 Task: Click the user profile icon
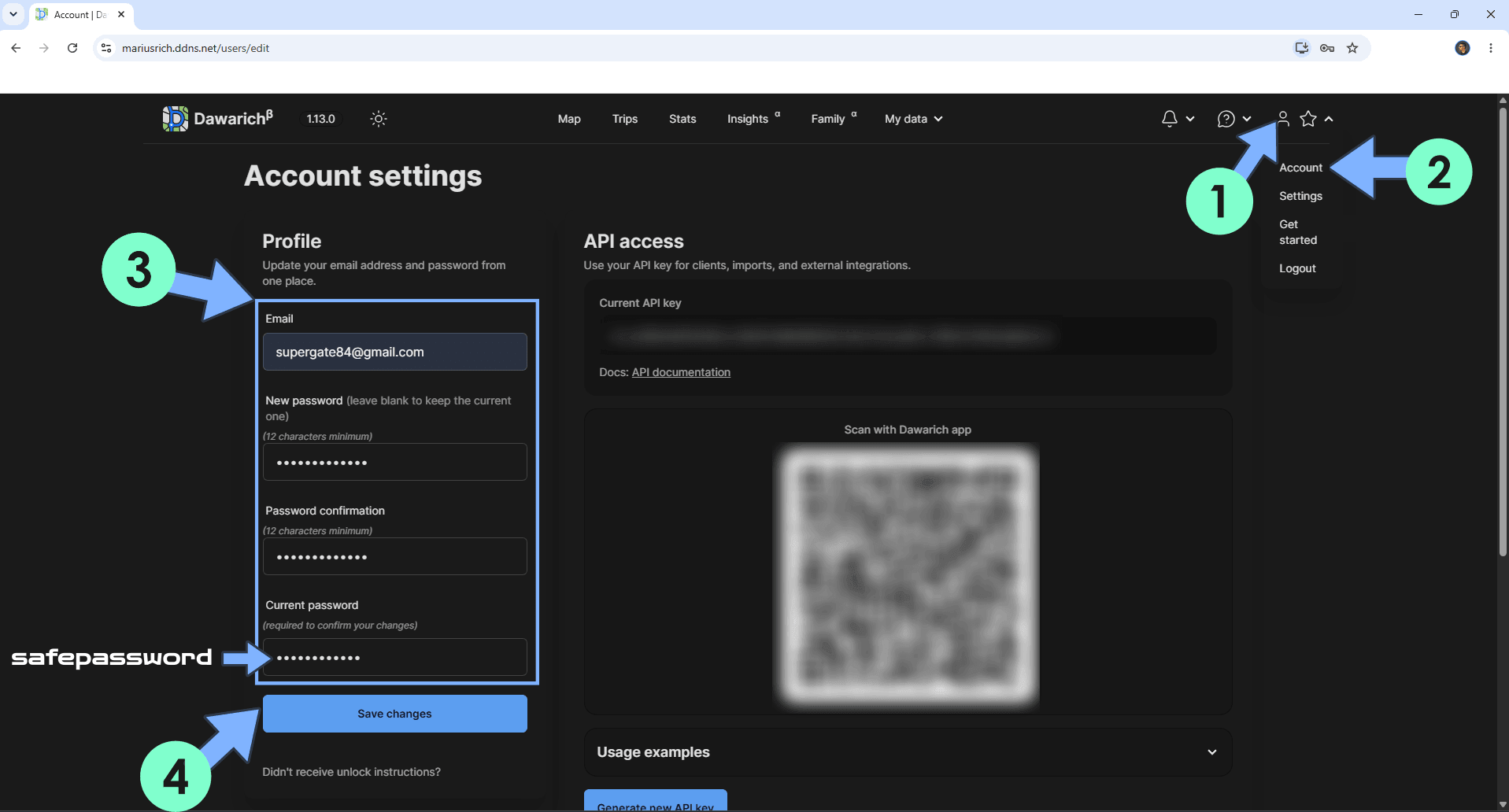[x=1283, y=119]
